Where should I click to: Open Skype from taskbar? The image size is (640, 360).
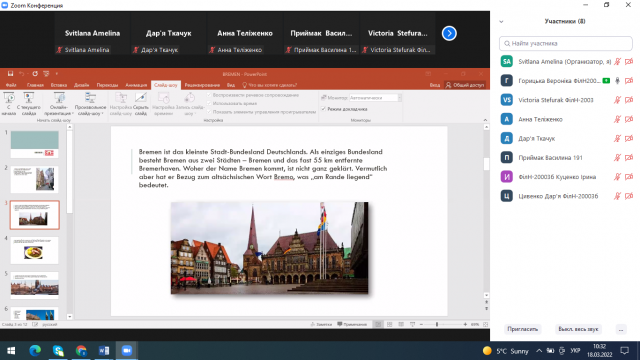pos(58,351)
